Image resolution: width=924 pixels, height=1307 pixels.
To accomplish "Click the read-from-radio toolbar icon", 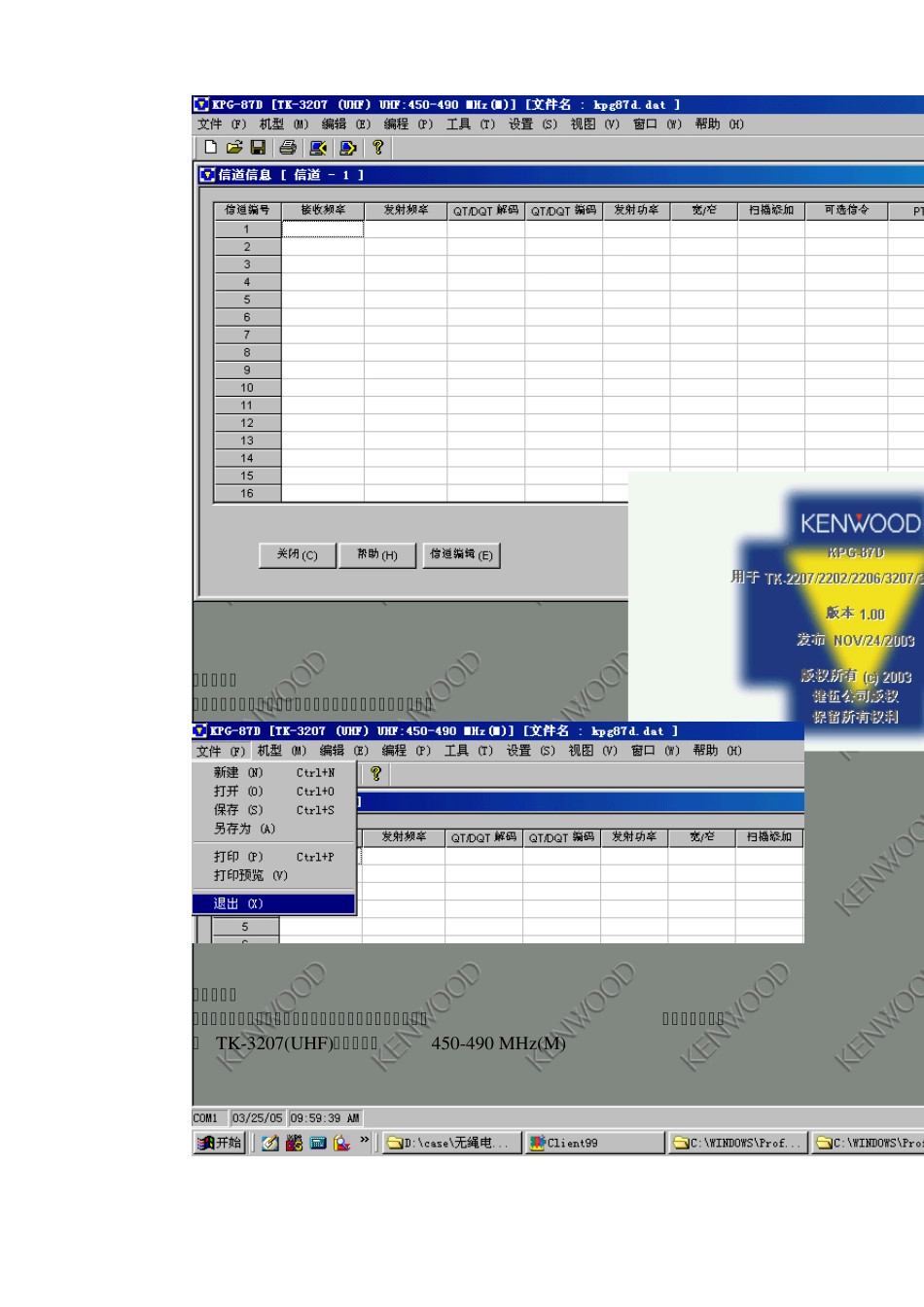I will [x=318, y=148].
